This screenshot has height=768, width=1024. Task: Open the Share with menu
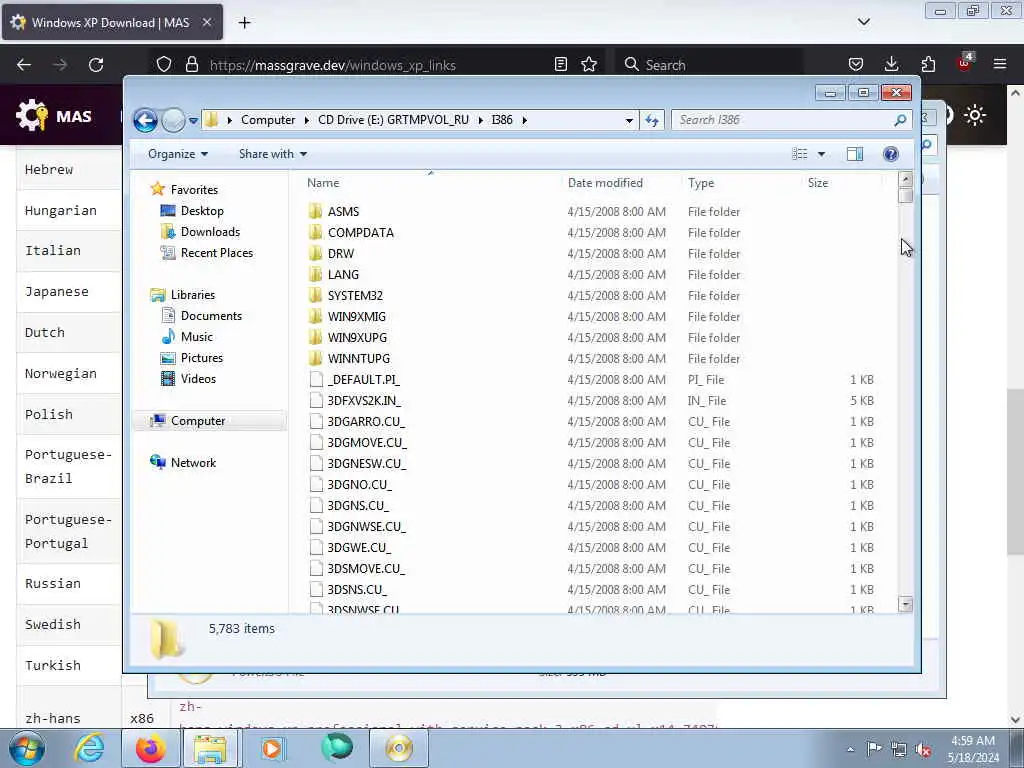272,154
